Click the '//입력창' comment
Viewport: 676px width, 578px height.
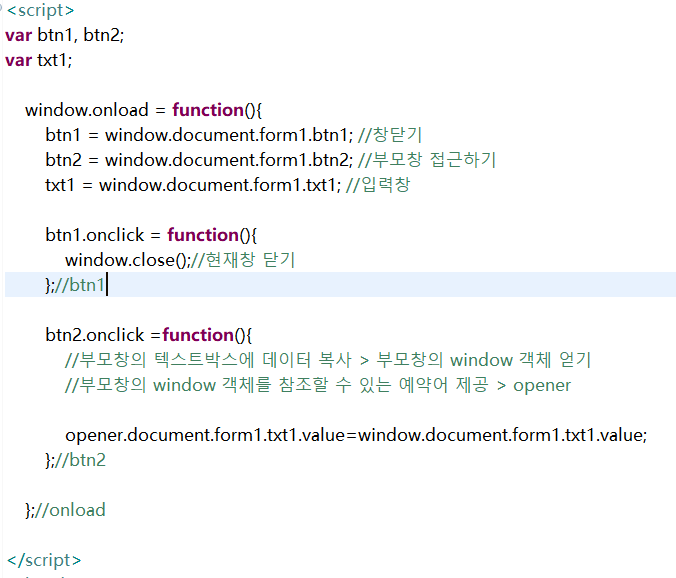pos(378,185)
